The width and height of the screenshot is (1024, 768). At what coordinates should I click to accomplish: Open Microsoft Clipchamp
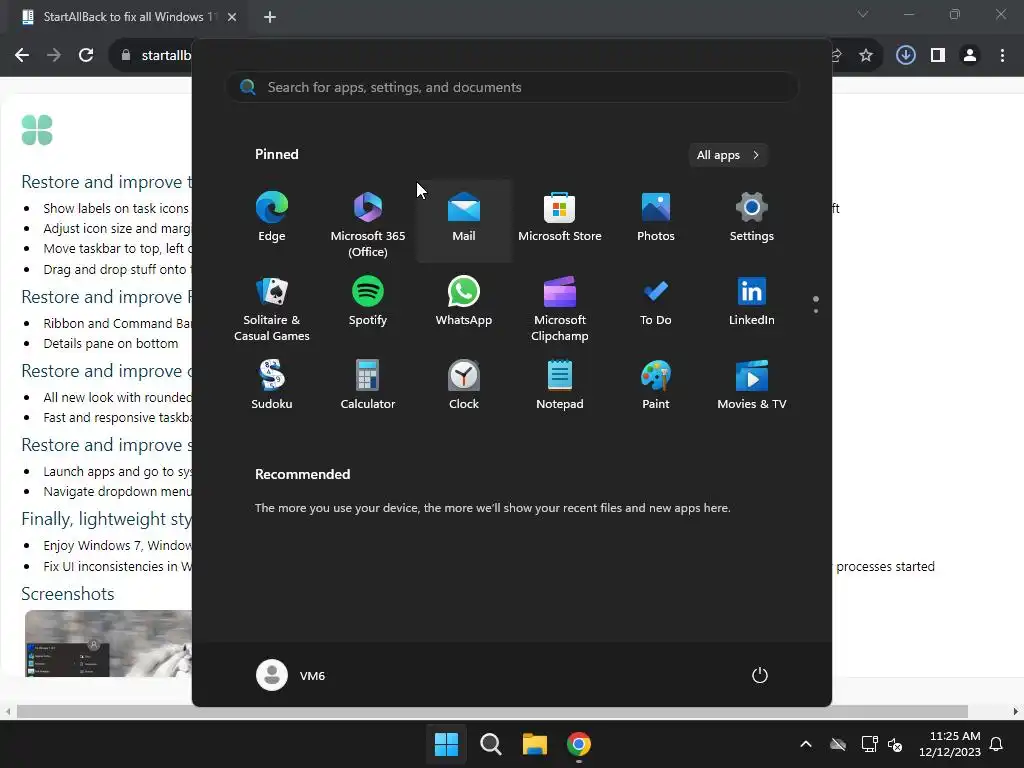click(x=560, y=307)
